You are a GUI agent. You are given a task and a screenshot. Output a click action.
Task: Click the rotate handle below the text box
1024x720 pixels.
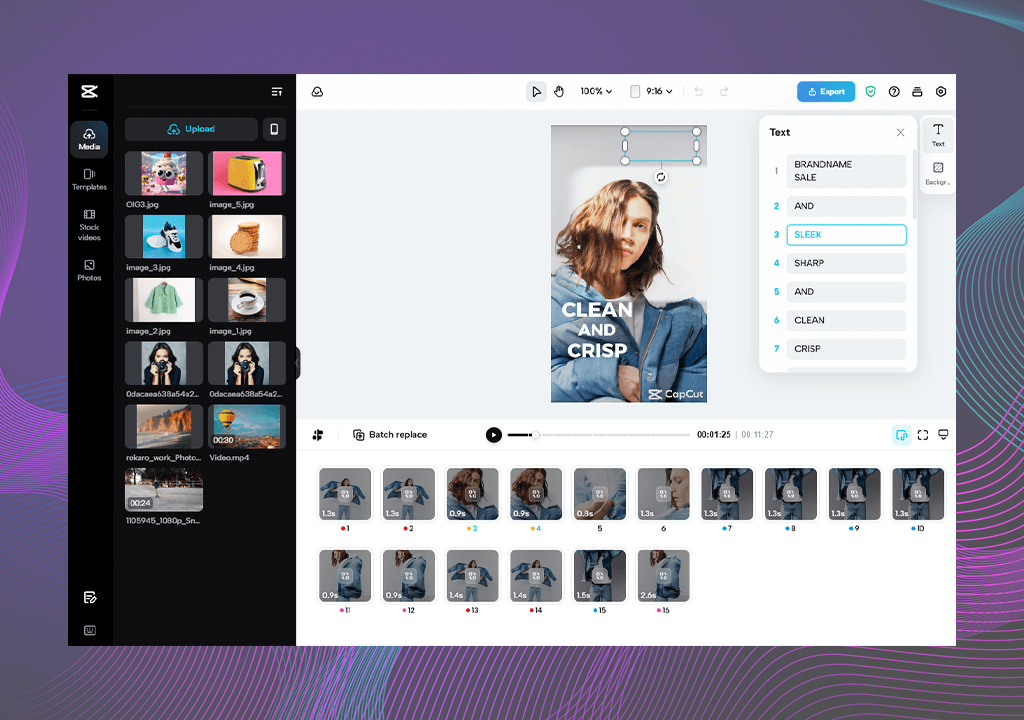(661, 177)
